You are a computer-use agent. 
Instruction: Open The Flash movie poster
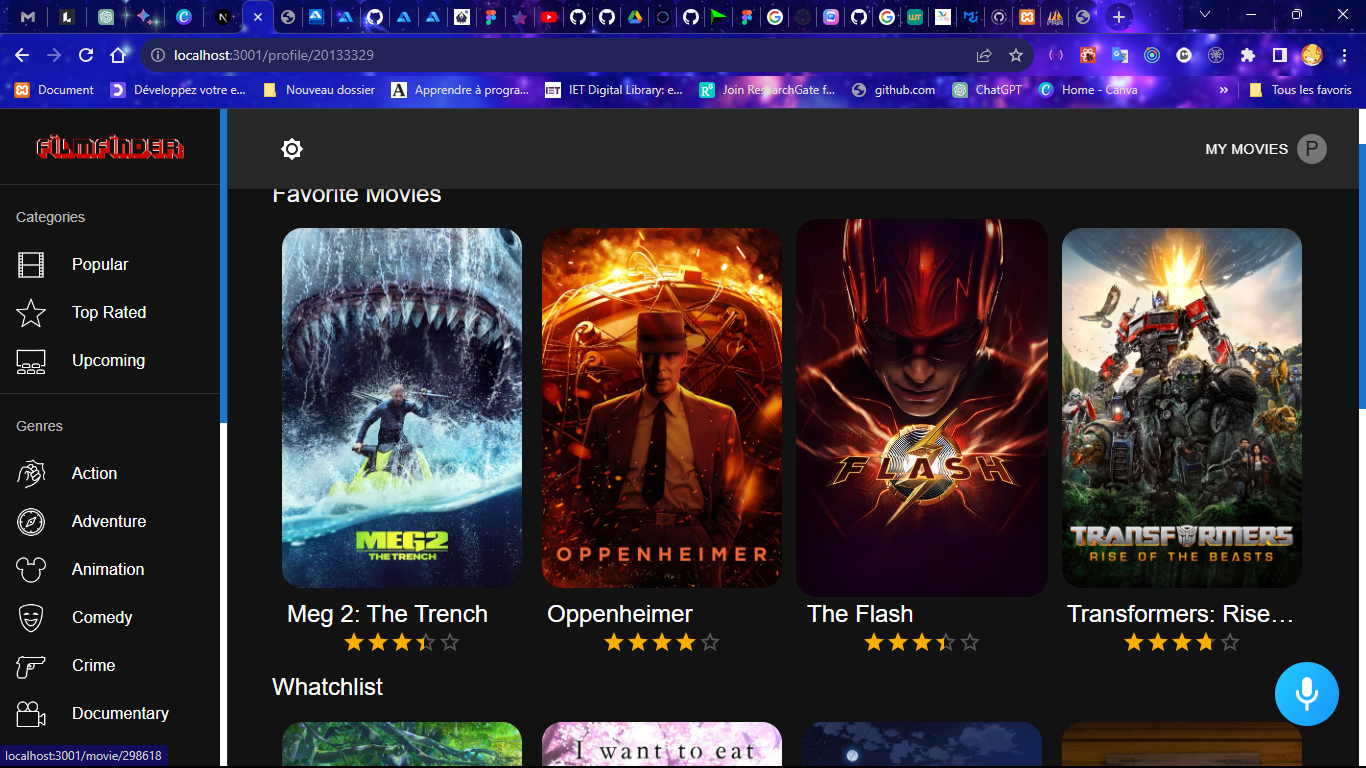tap(922, 408)
